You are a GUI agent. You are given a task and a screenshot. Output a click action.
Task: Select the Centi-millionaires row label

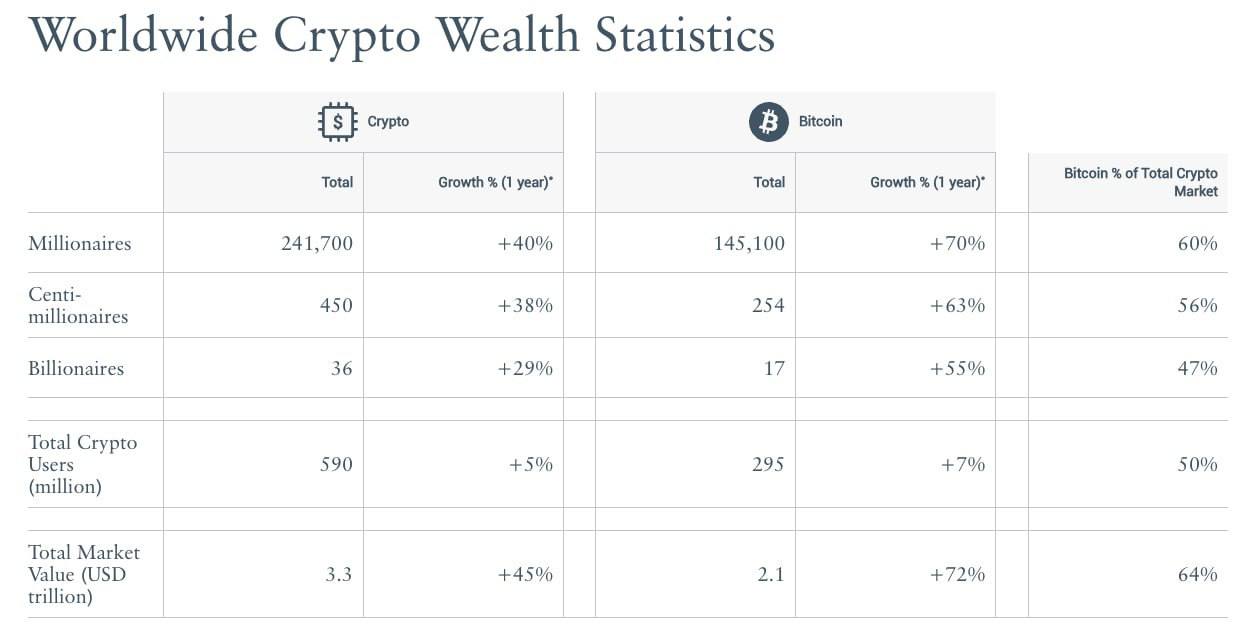coord(78,305)
